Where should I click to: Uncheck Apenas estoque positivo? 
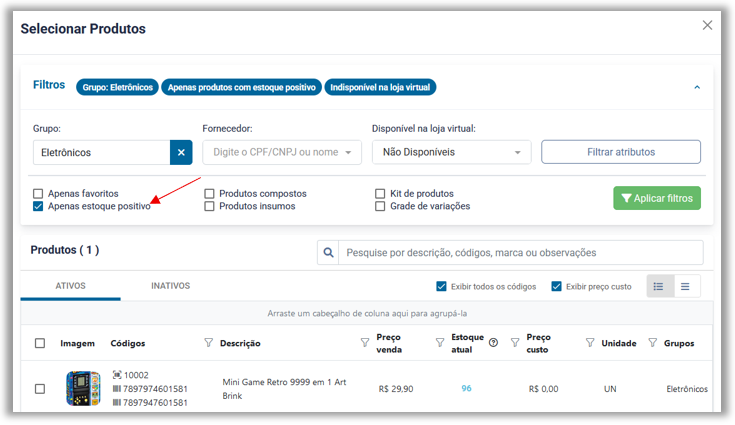tap(38, 206)
